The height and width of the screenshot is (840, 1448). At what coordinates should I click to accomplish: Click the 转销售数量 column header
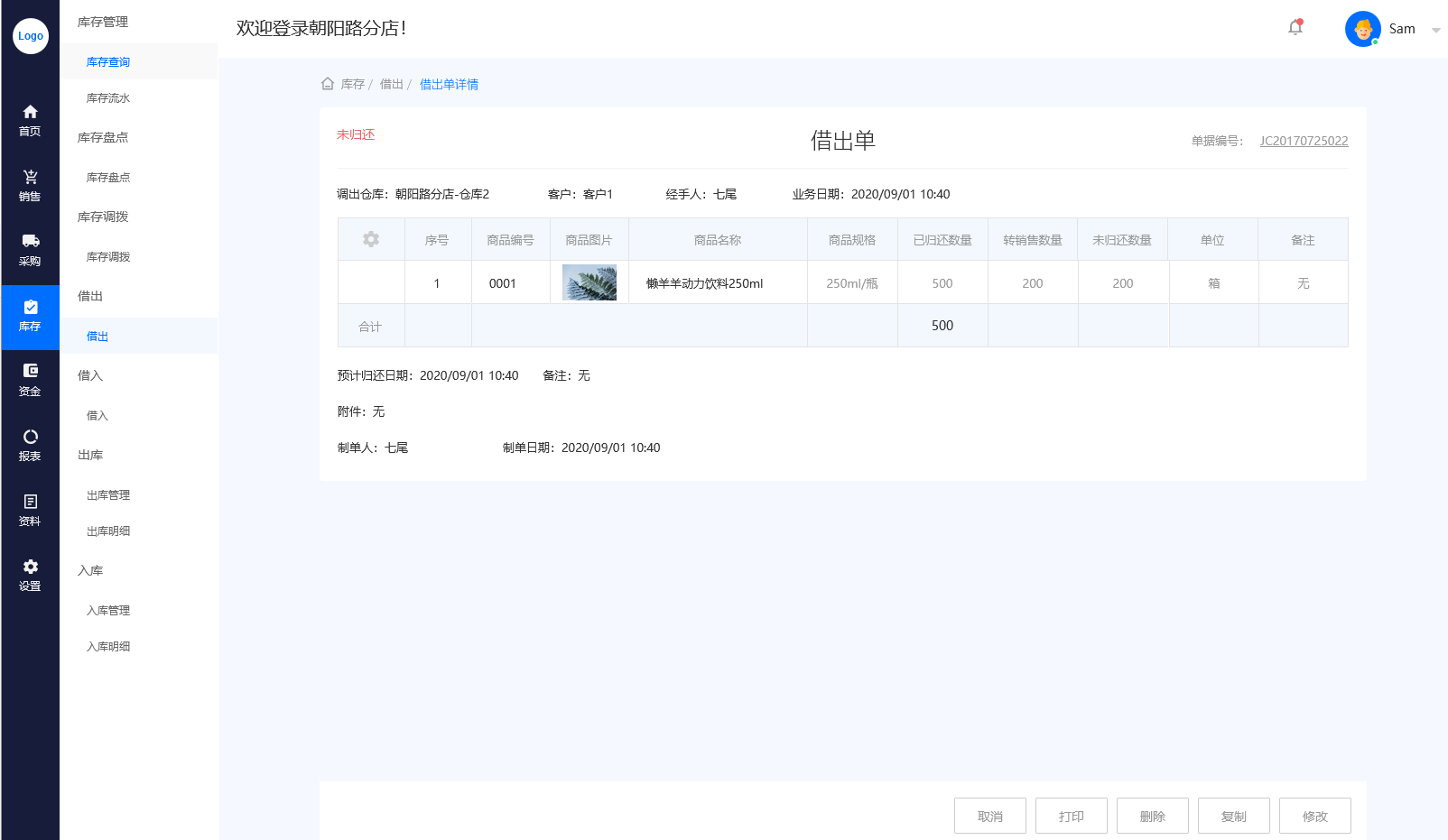[x=1033, y=239]
